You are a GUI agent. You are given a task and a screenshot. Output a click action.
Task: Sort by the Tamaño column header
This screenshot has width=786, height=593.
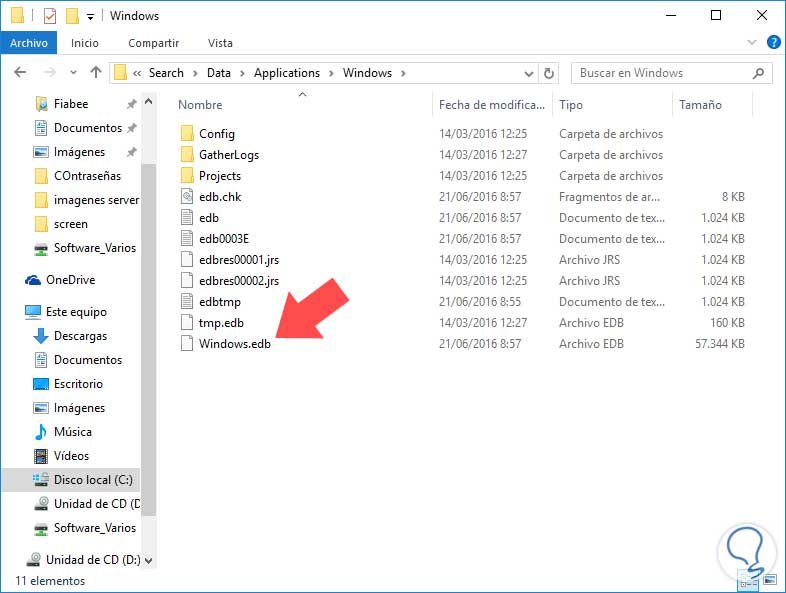[700, 105]
